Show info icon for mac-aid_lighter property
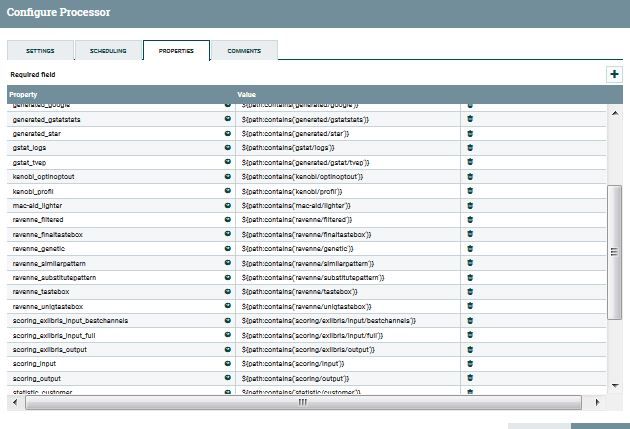Viewport: 630px width, 429px height. coord(228,204)
